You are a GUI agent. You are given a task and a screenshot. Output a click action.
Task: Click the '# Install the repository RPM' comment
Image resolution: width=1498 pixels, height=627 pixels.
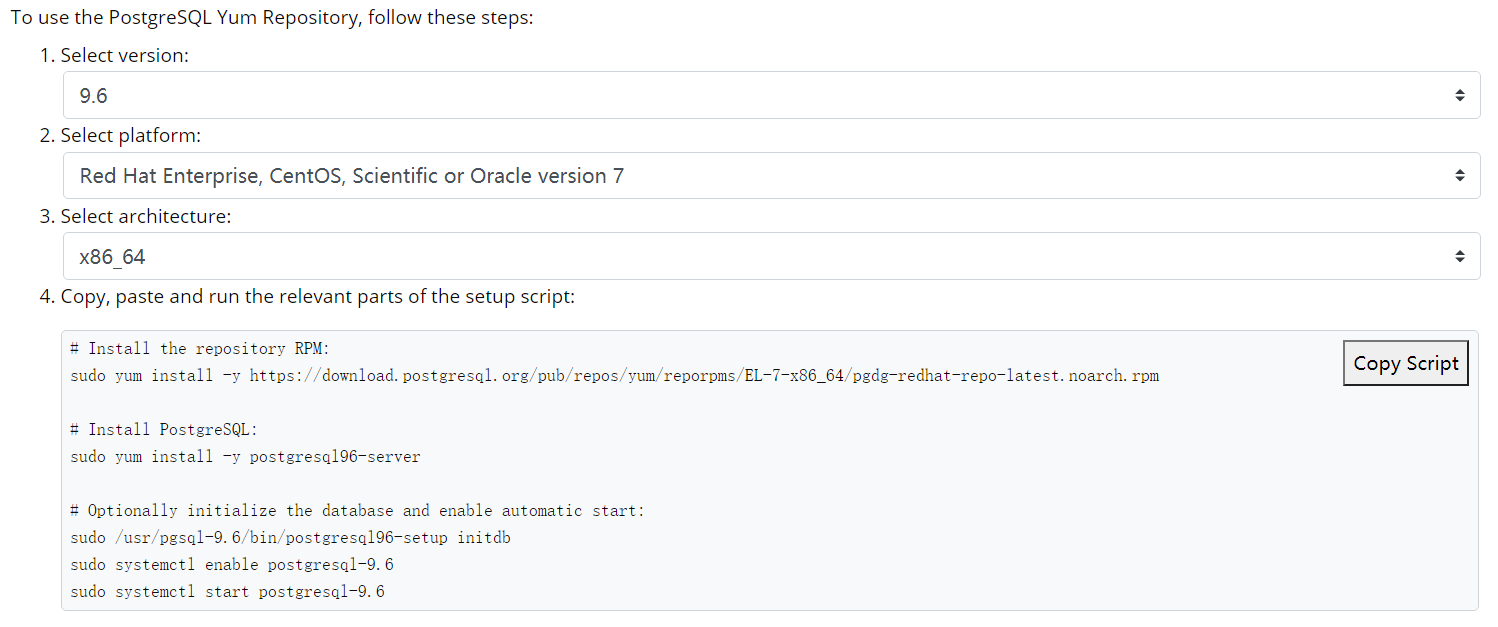pyautogui.click(x=200, y=348)
